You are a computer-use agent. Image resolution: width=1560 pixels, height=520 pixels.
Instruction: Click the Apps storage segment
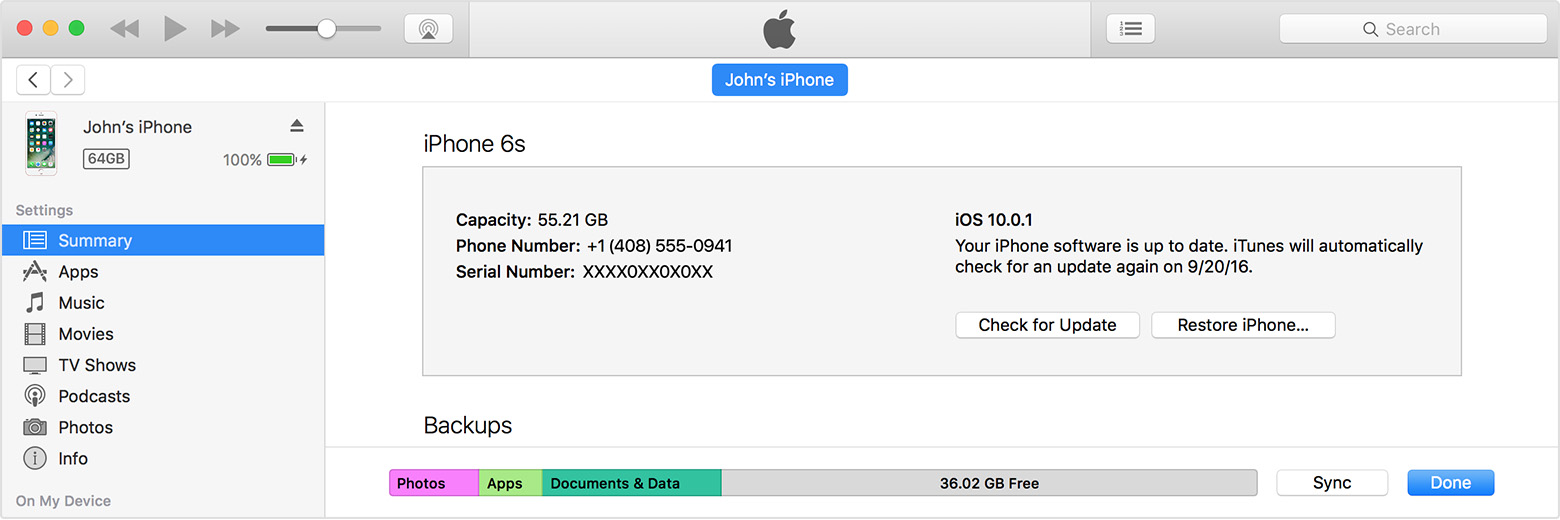[510, 483]
